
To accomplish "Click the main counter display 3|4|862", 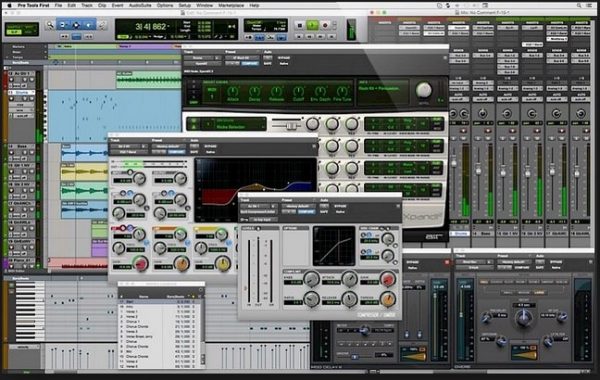I will [x=151, y=26].
